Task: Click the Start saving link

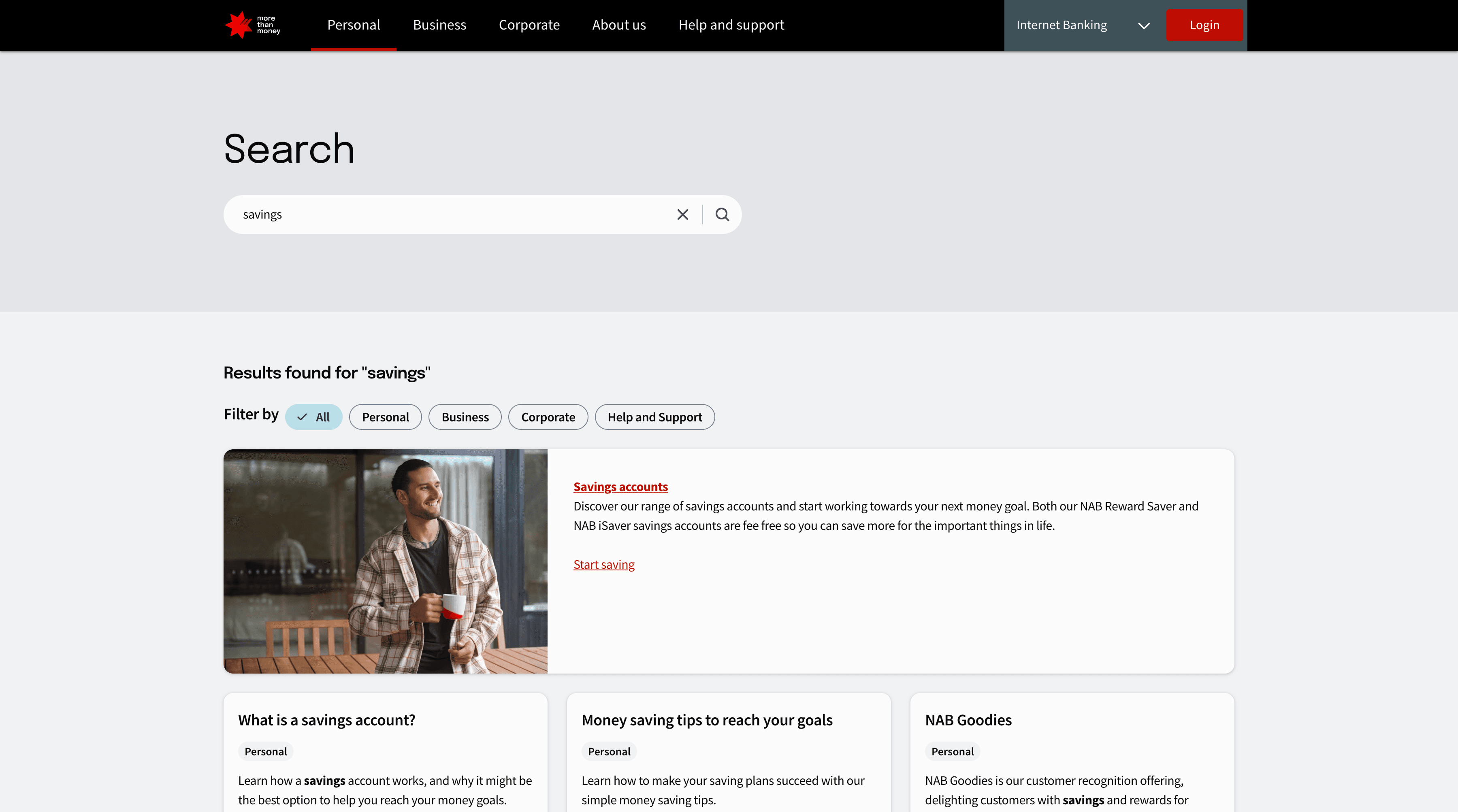Action: click(x=604, y=565)
